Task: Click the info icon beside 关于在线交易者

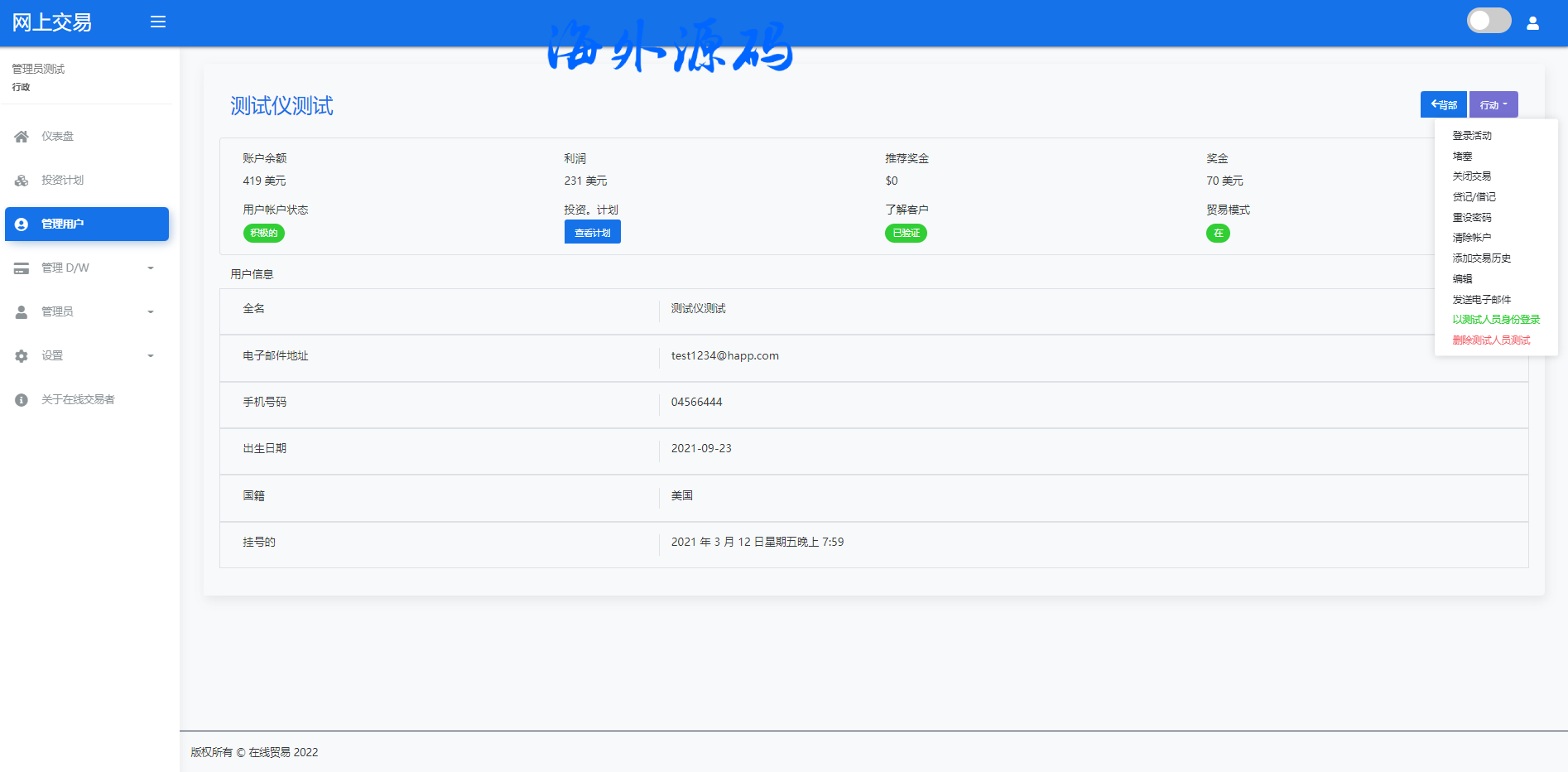Action: [x=22, y=400]
